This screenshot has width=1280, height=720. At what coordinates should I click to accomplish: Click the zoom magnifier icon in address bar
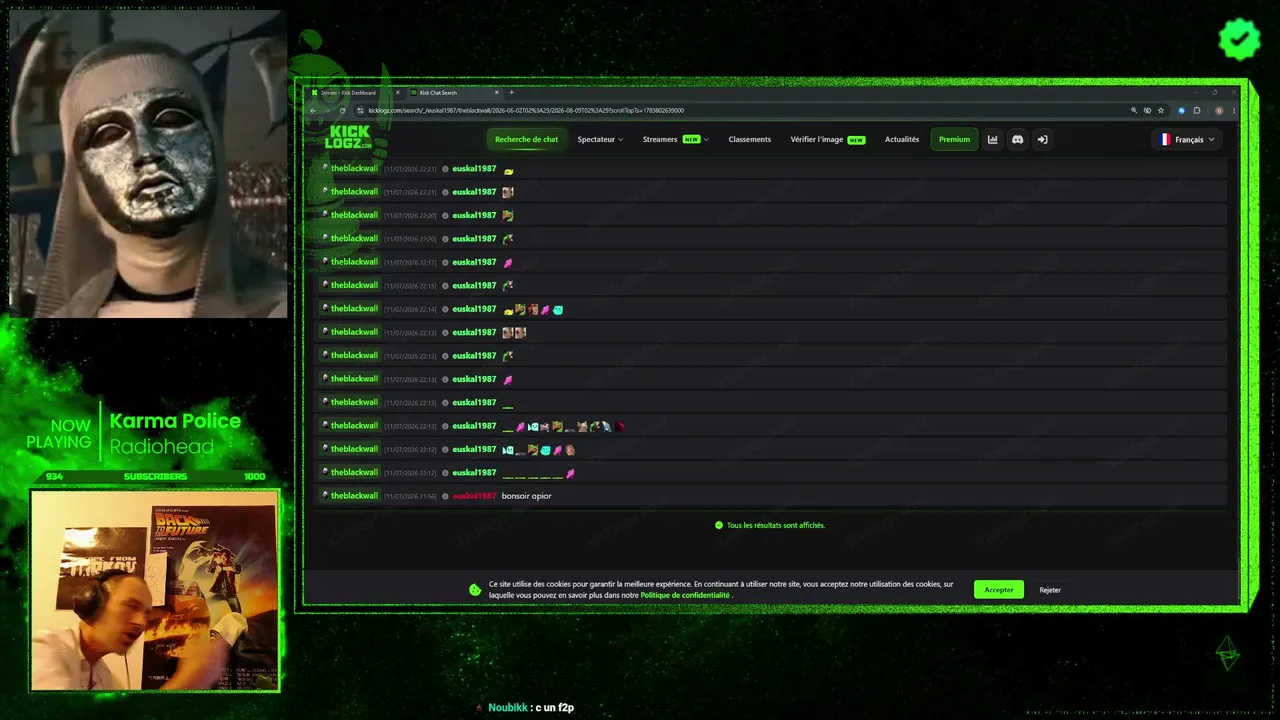pyautogui.click(x=1134, y=110)
